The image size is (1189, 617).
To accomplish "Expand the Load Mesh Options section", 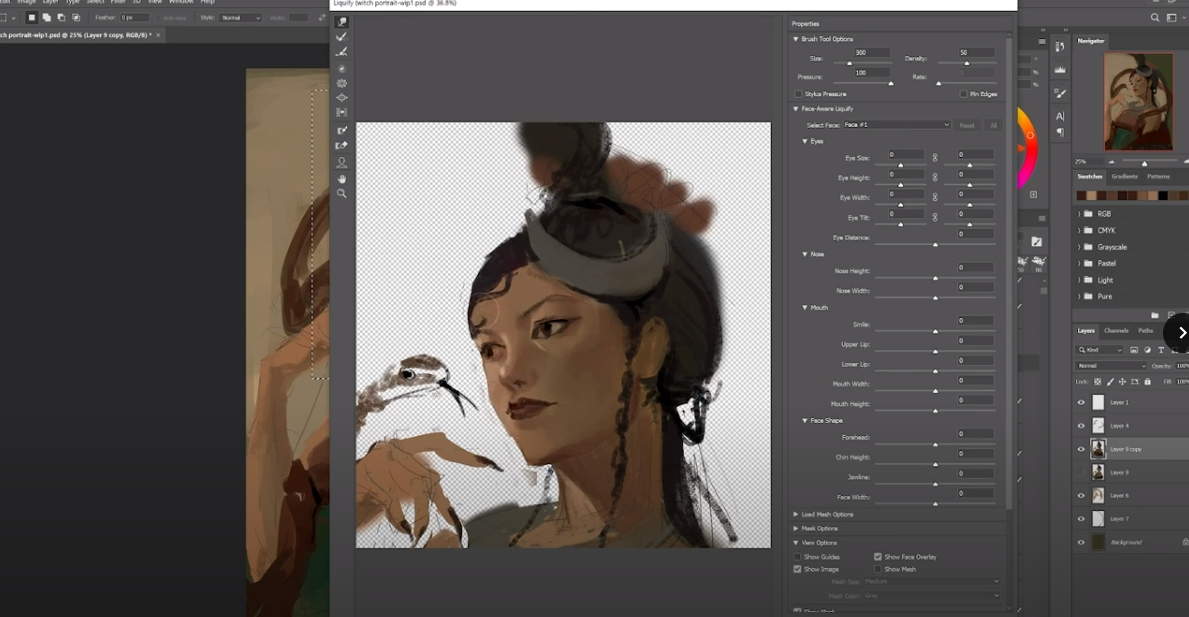I will click(x=795, y=515).
